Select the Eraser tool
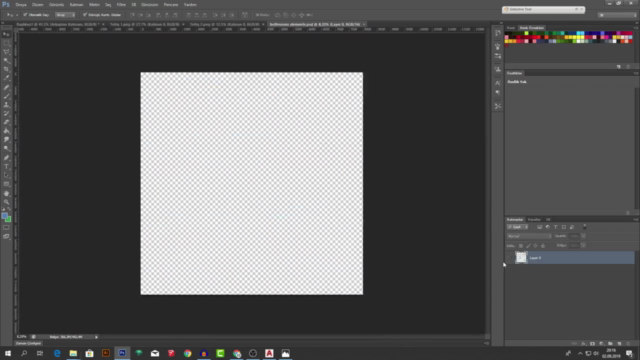This screenshot has height=360, width=640. click(7, 122)
